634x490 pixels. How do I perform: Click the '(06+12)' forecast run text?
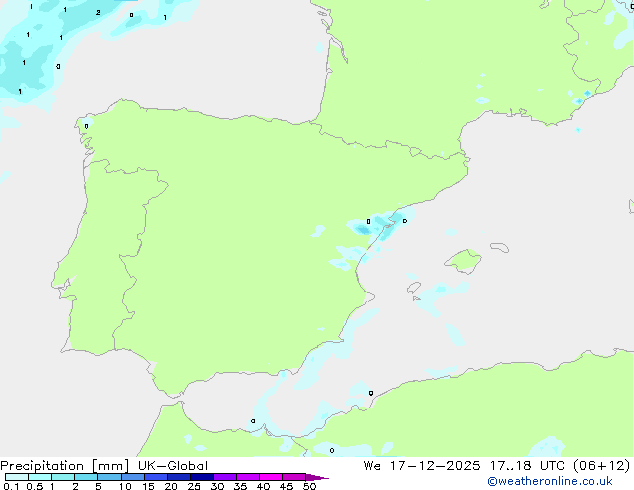[601, 466]
